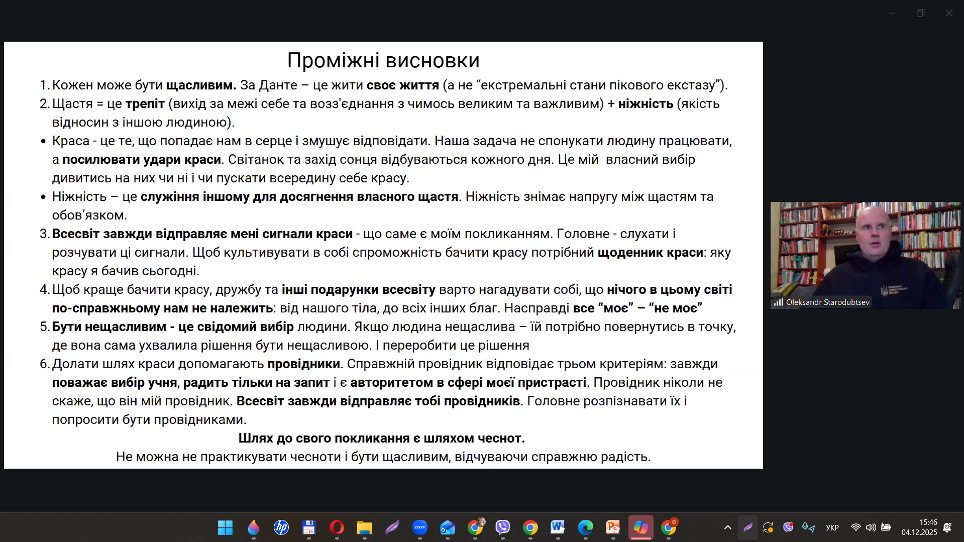Image resolution: width=964 pixels, height=542 pixels.
Task: Launch Microsoft Word from the taskbar
Action: coord(557,527)
